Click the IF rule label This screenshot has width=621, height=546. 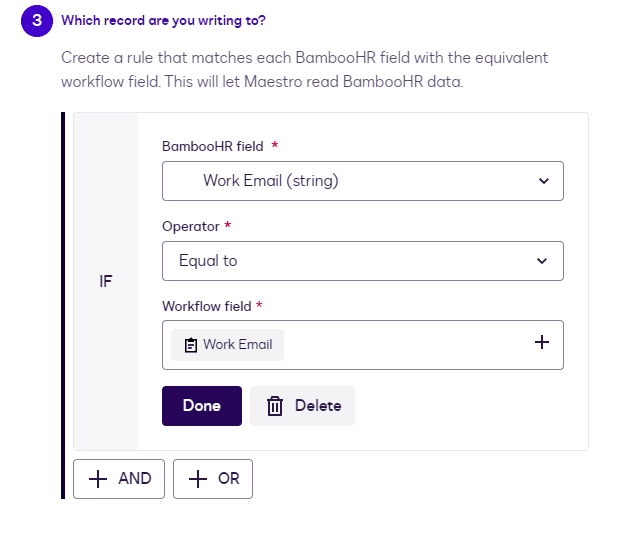tap(105, 281)
